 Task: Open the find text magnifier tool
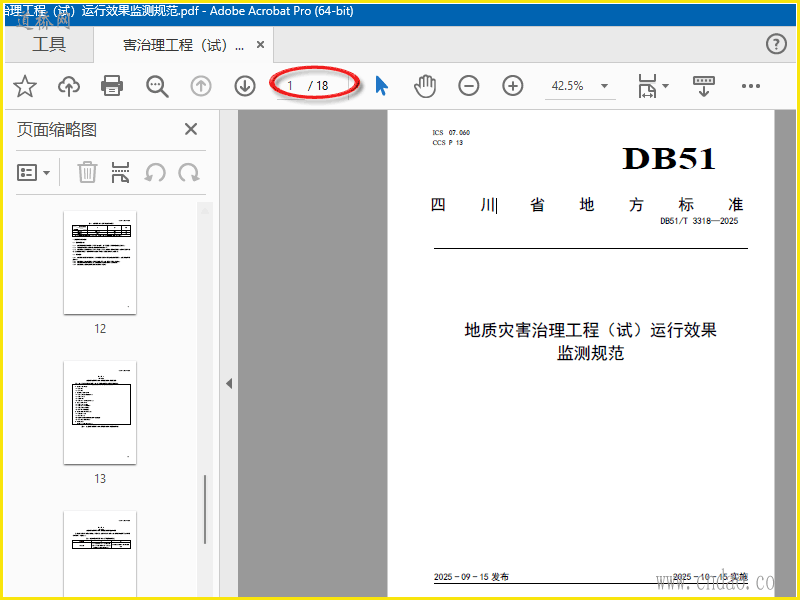157,86
